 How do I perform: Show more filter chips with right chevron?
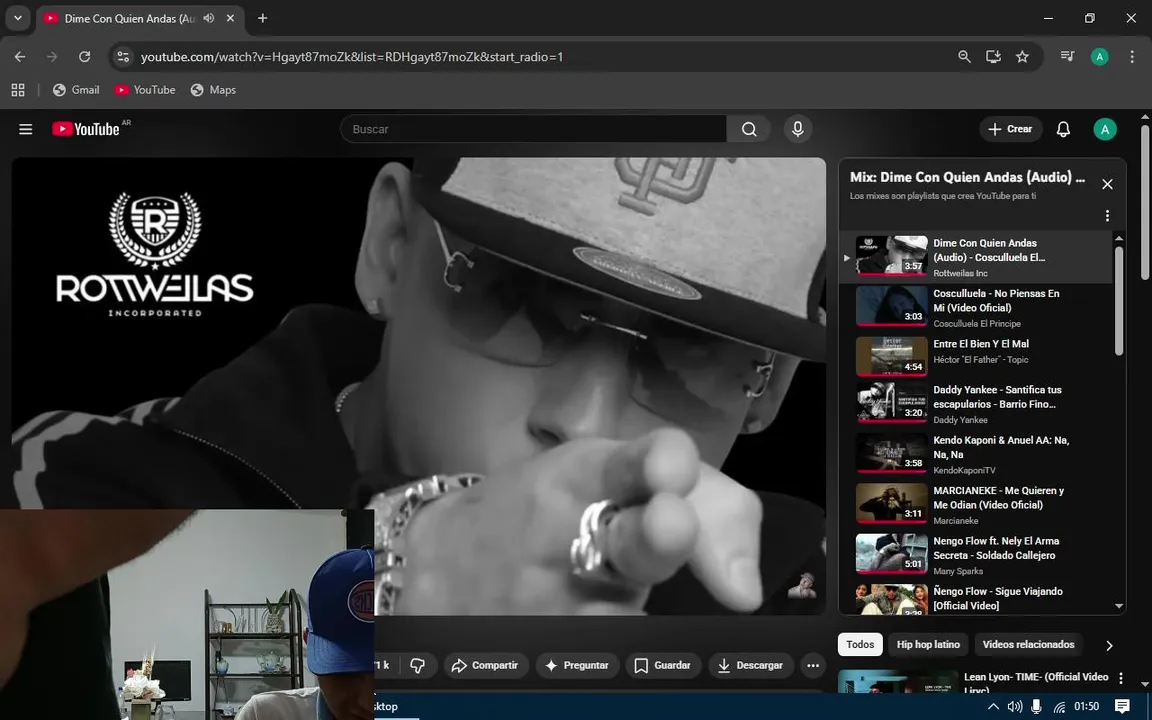pos(1109,645)
